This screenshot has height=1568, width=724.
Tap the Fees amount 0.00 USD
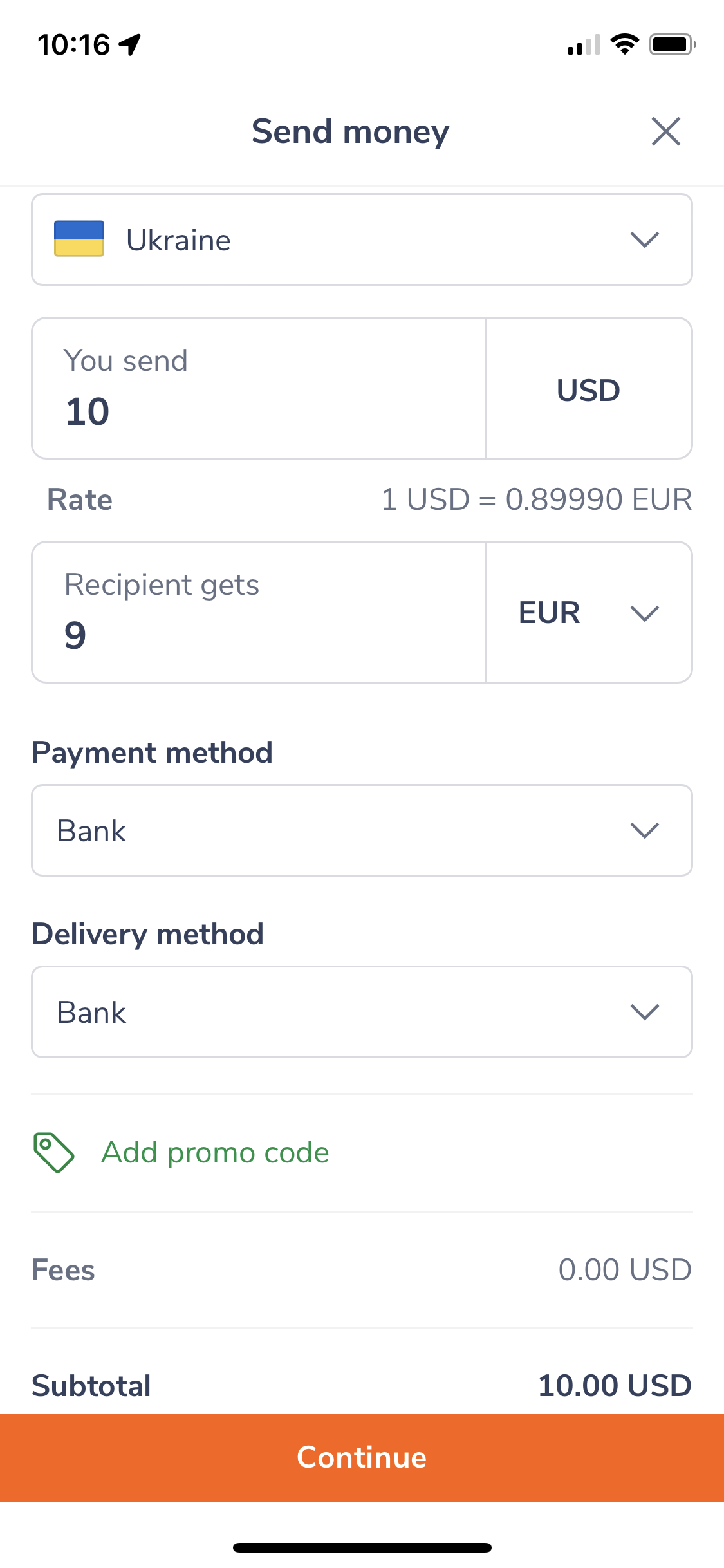coord(624,1270)
